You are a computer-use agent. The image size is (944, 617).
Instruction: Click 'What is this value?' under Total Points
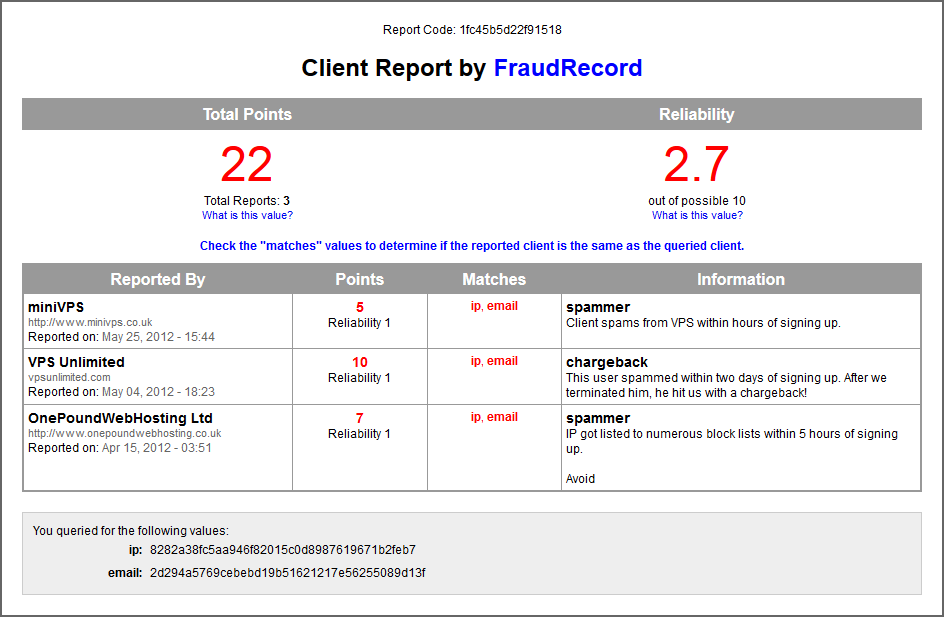pyautogui.click(x=247, y=215)
